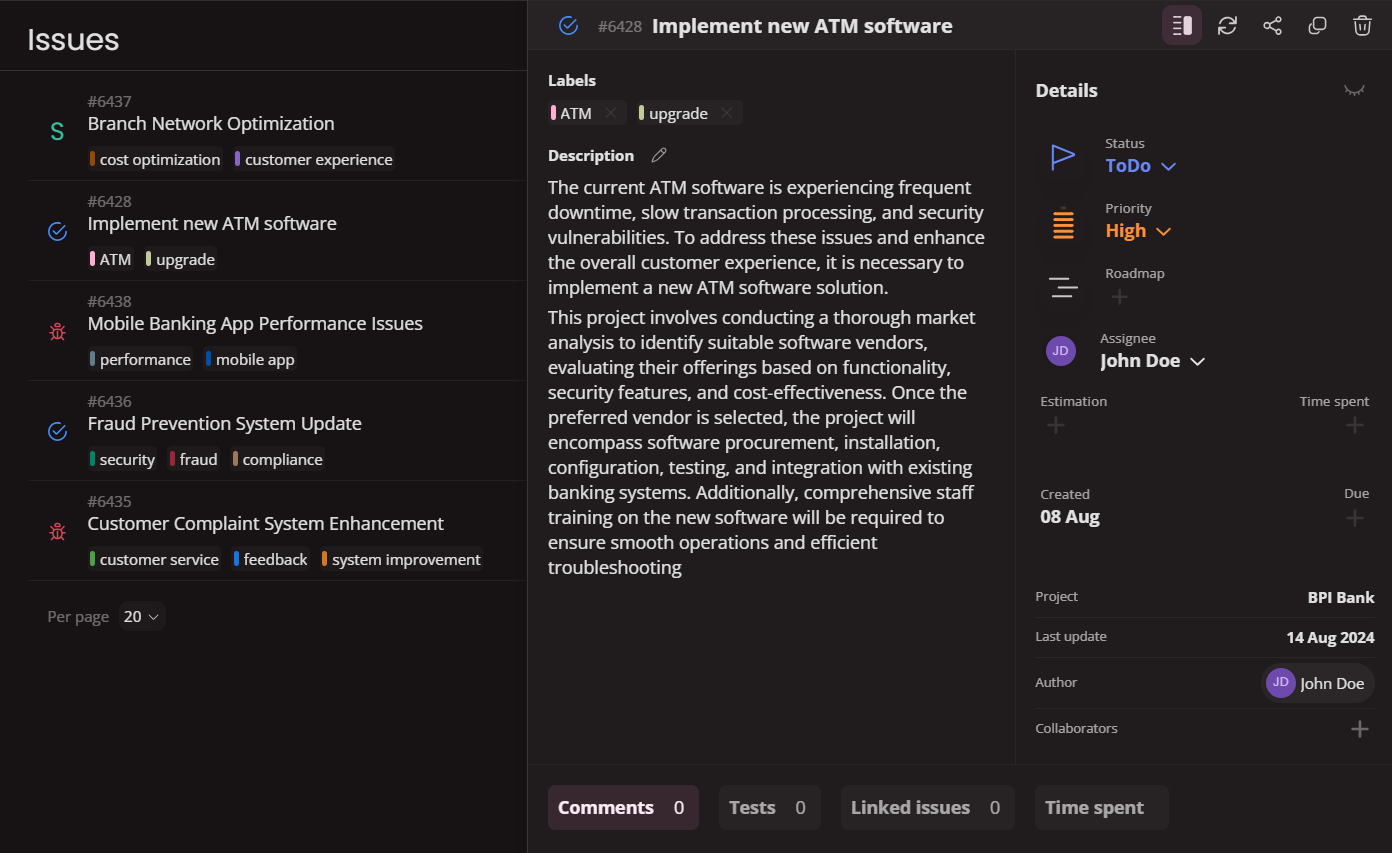Viewport: 1392px width, 853px height.
Task: Click the 14 Aug 2024 last update
Action: coord(1330,637)
